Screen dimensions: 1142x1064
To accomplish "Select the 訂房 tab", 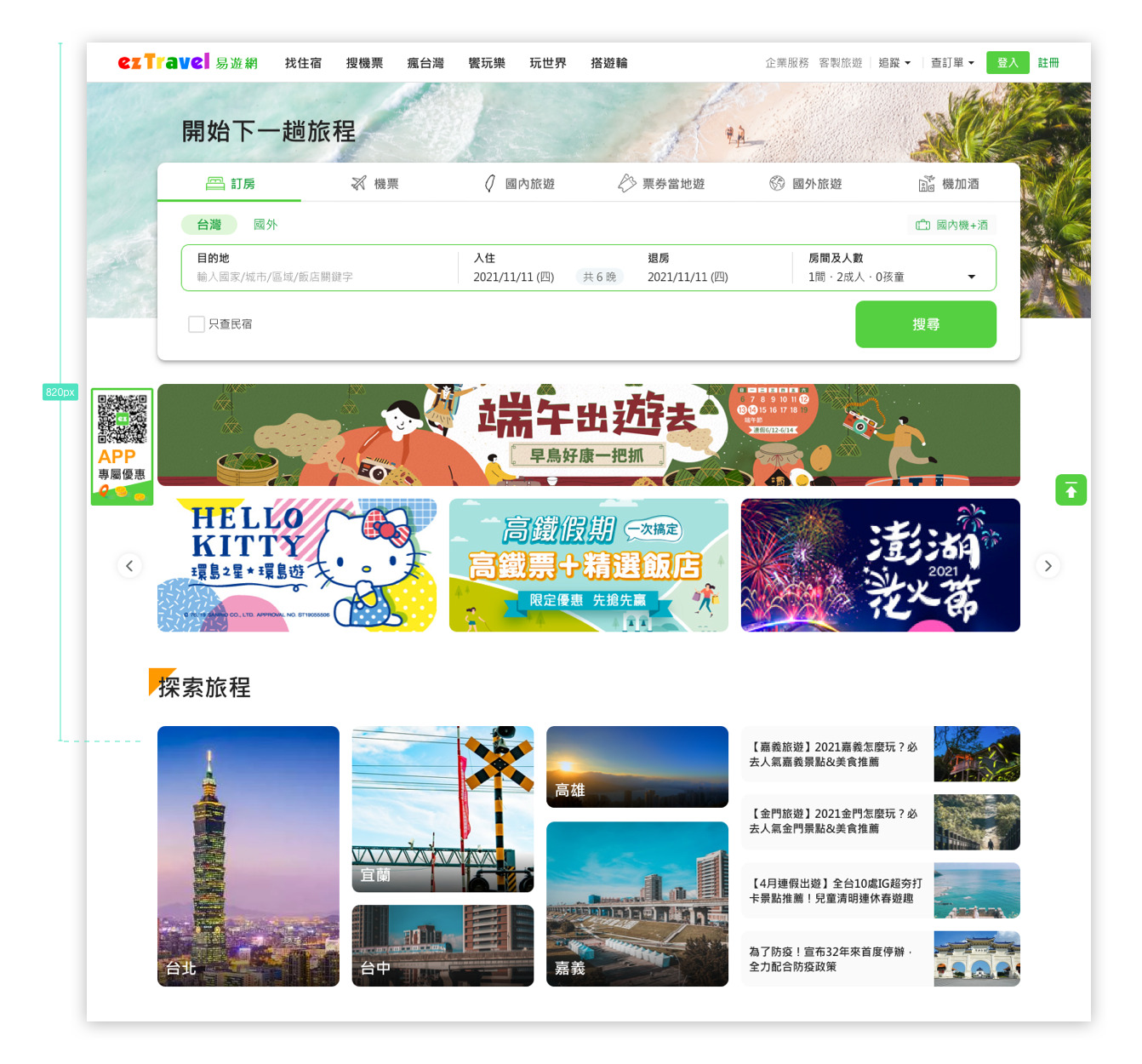I will 230,183.
